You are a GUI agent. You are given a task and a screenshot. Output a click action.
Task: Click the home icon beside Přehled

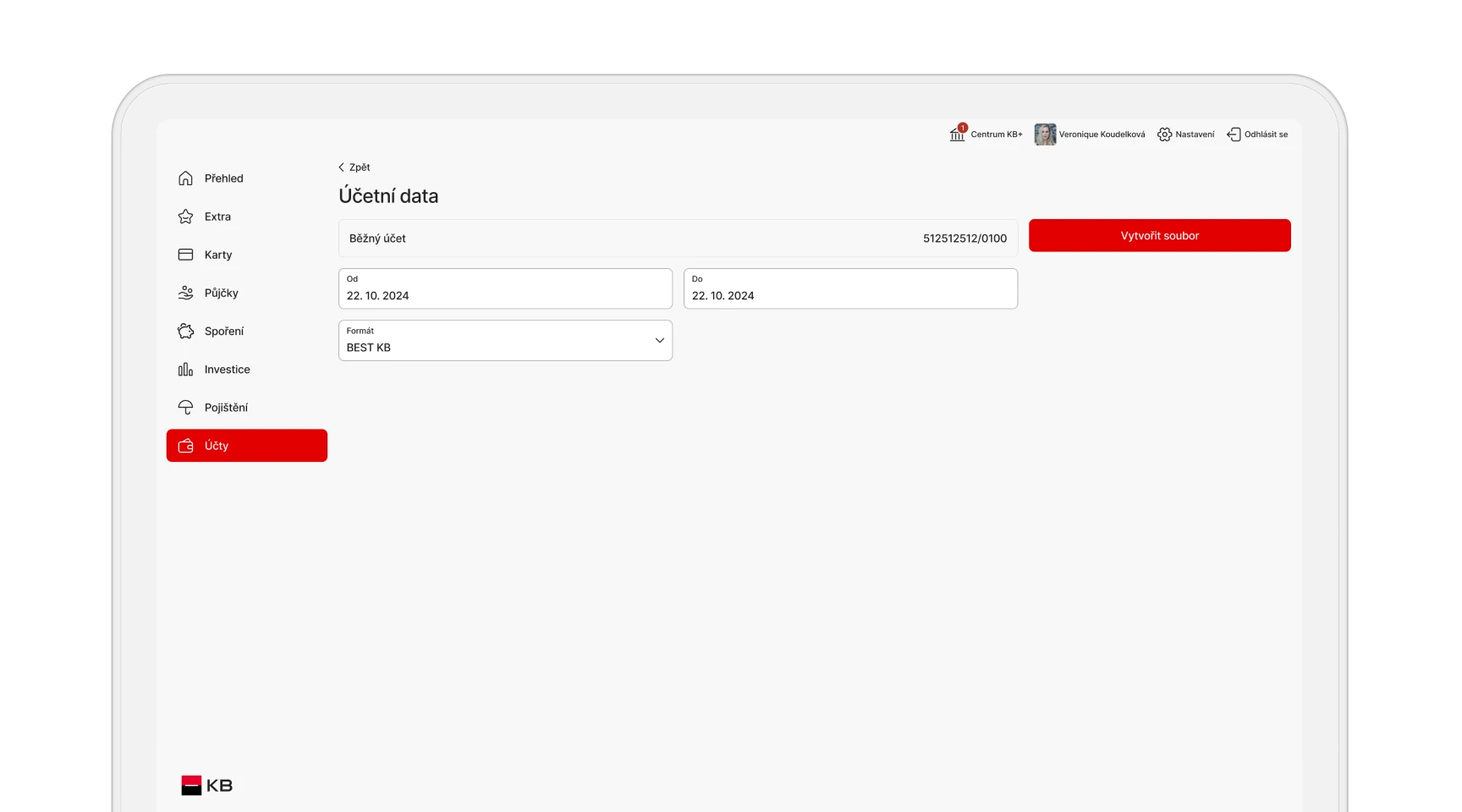tap(185, 178)
